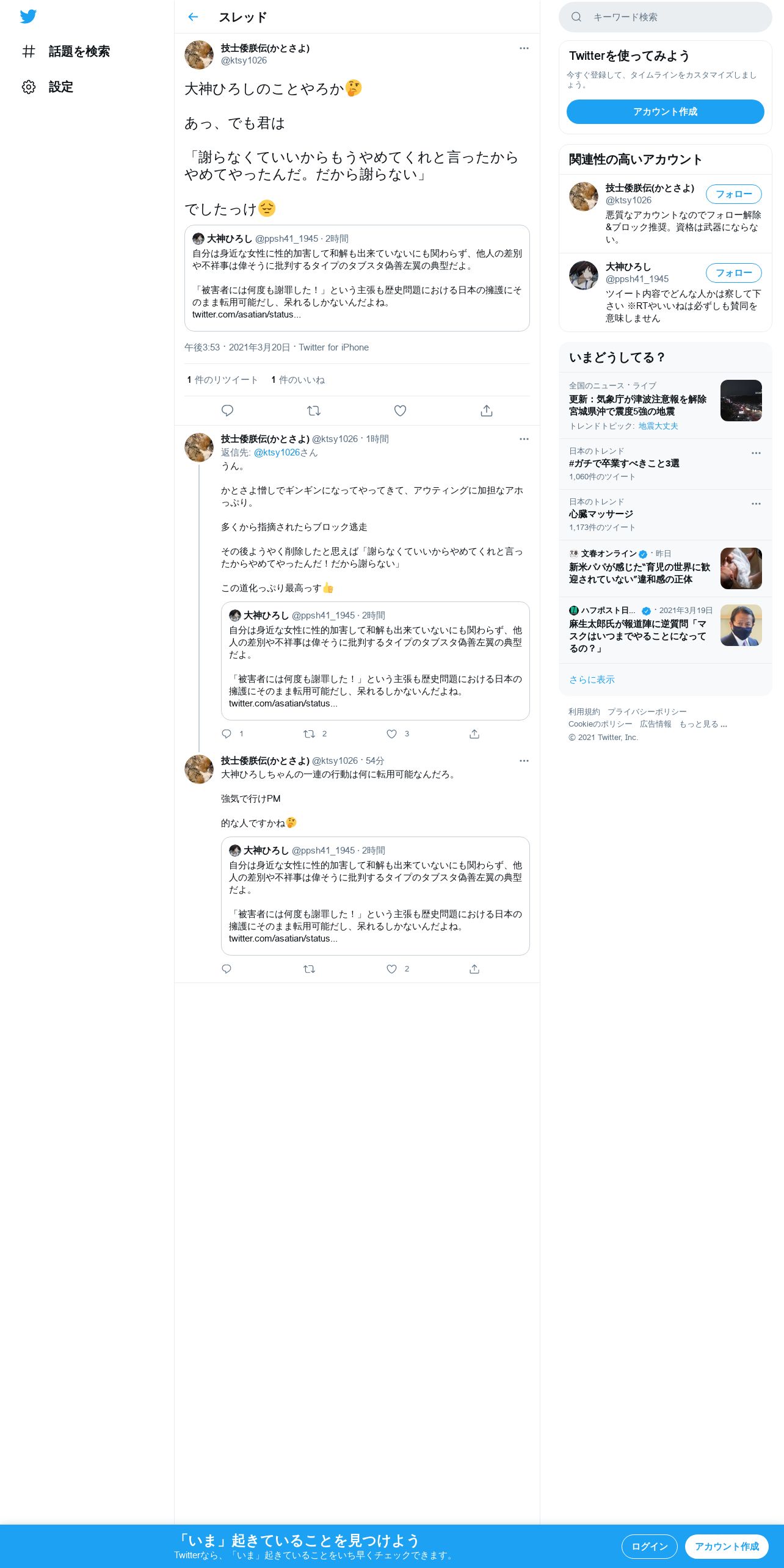Follow 技士倭朕伝(かとさよ) account
Viewport: 784px width, 1568px height.
click(x=733, y=194)
